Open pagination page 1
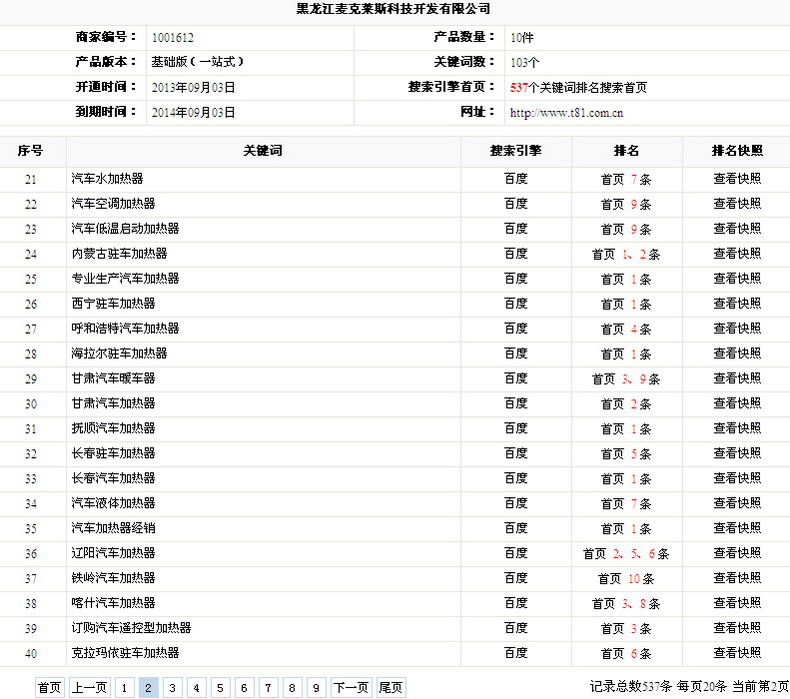The image size is (790, 699). (x=124, y=687)
